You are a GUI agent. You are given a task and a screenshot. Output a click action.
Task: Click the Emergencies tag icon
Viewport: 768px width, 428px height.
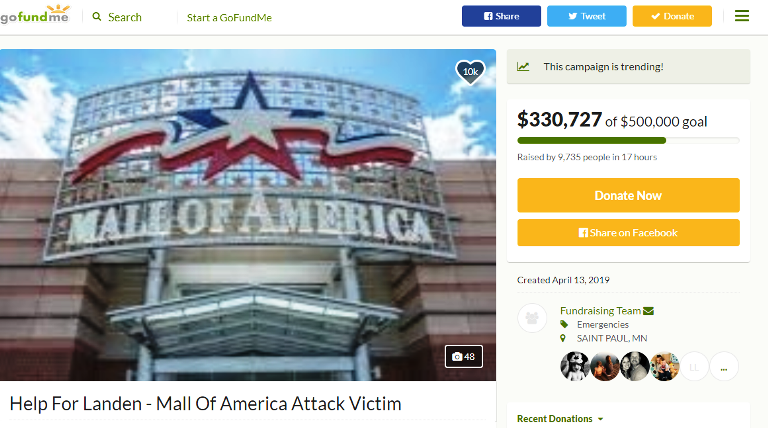click(x=564, y=324)
